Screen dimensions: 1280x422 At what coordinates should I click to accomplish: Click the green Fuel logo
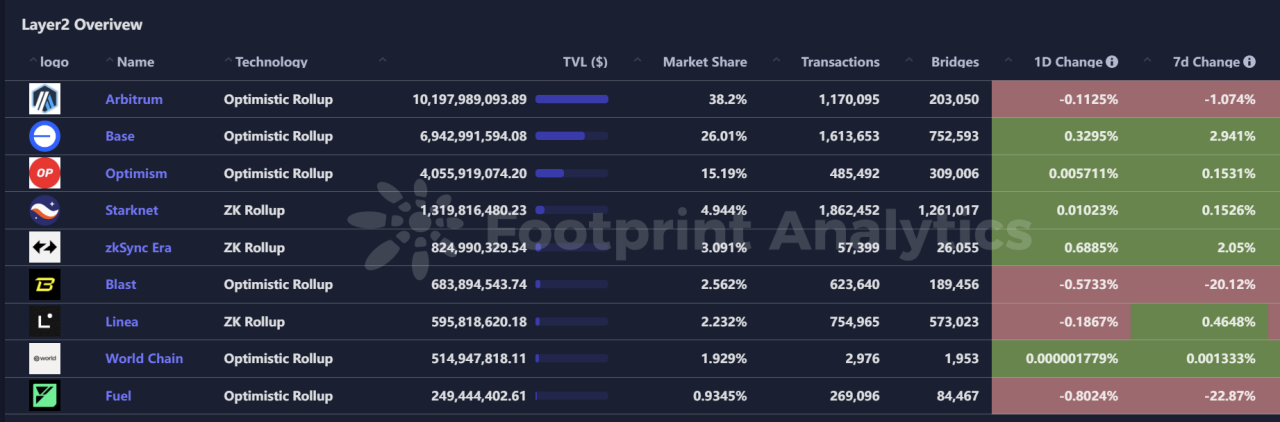click(45, 396)
